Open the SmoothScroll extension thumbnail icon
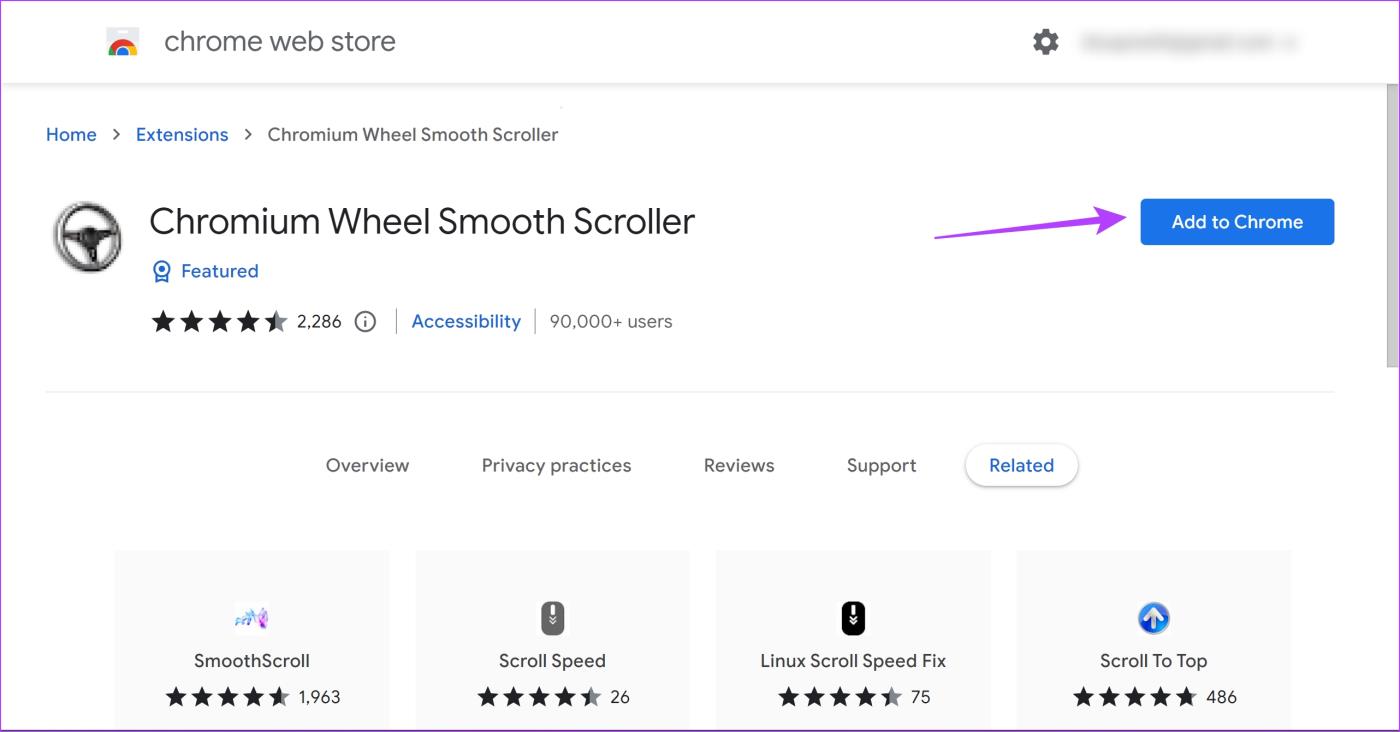 click(250, 618)
